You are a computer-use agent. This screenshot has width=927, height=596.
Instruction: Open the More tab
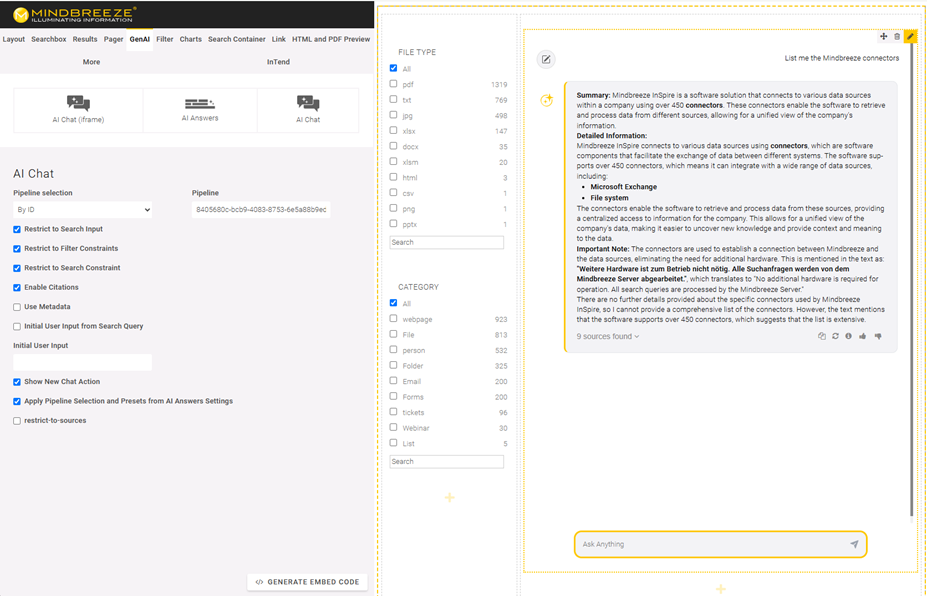(x=91, y=62)
